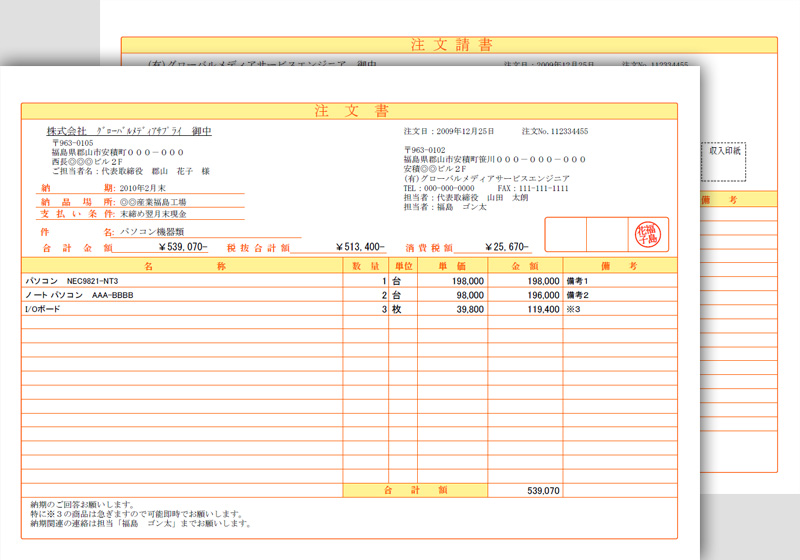The width and height of the screenshot is (800, 560).
Task: Click the 数量 column header
Action: click(366, 266)
